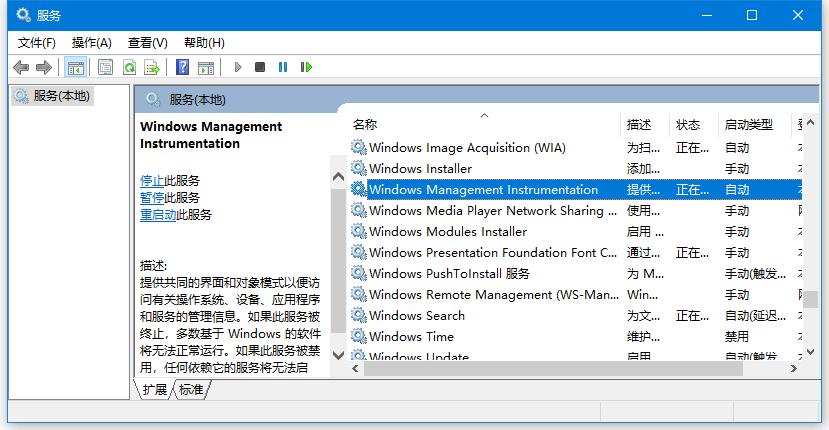This screenshot has height=430, width=829.
Task: Click the horizontal scrollbar right arrow
Action: [794, 369]
